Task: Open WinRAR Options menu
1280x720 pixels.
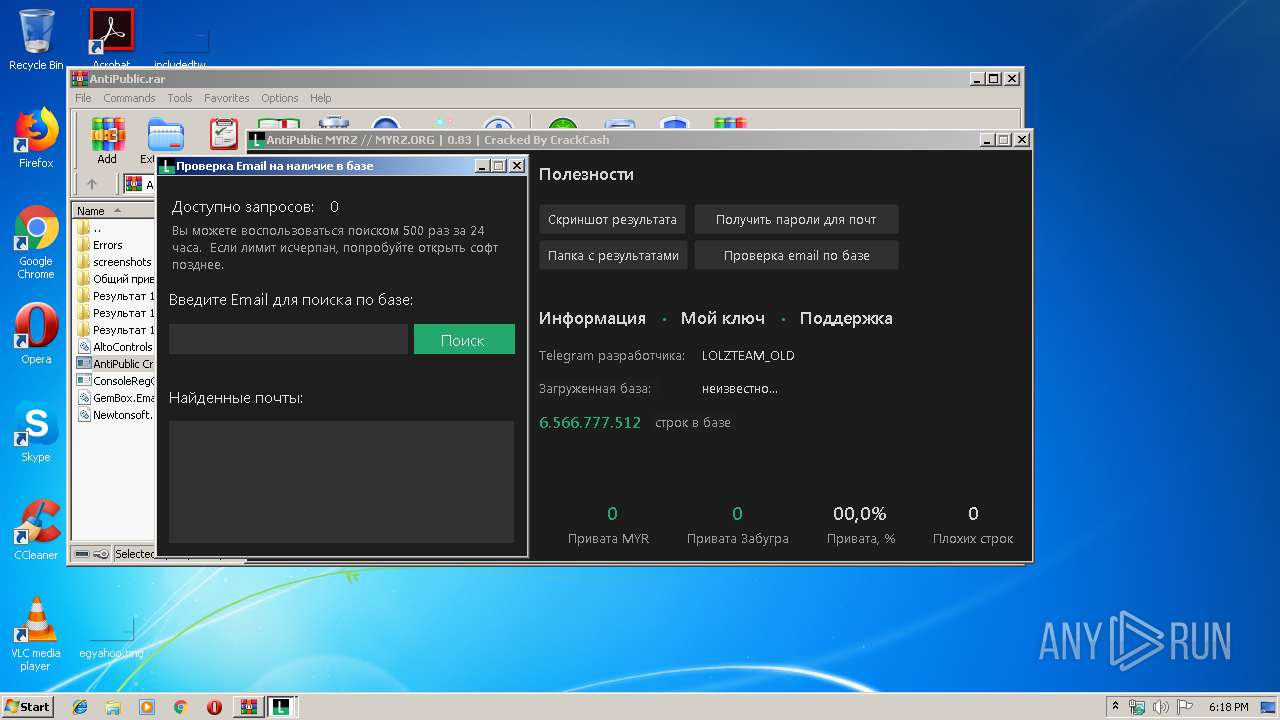Action: (280, 98)
